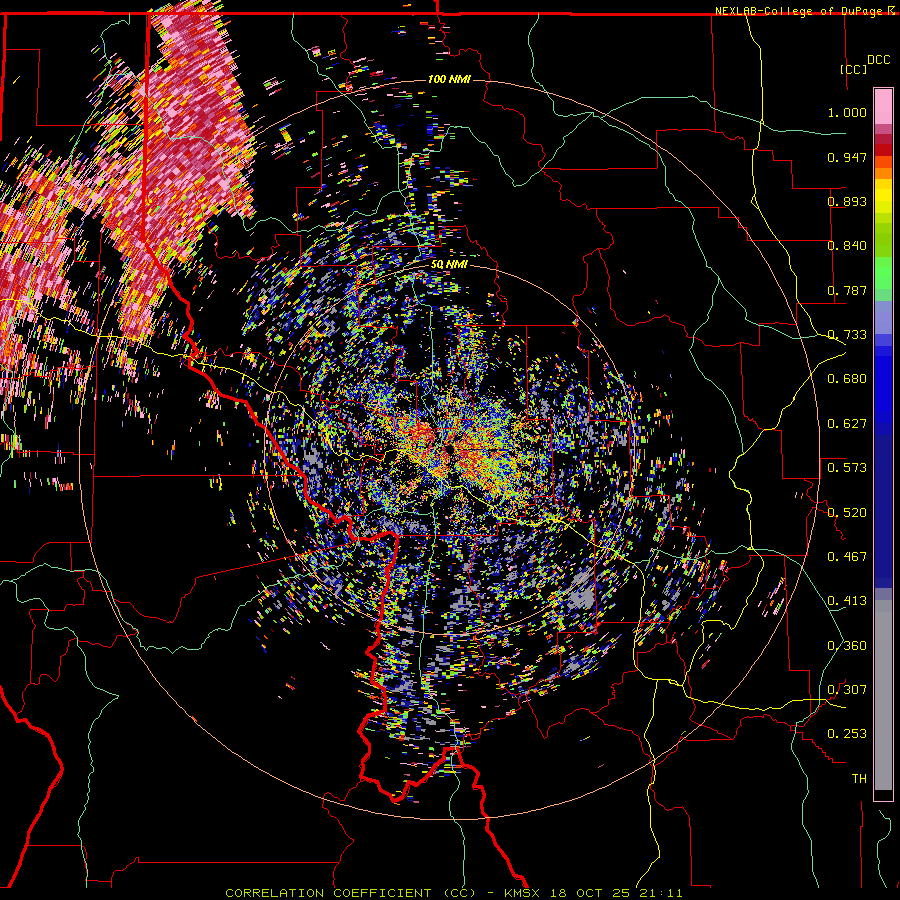Click the DCC label above the color scale
The height and width of the screenshot is (900, 900).
878,60
